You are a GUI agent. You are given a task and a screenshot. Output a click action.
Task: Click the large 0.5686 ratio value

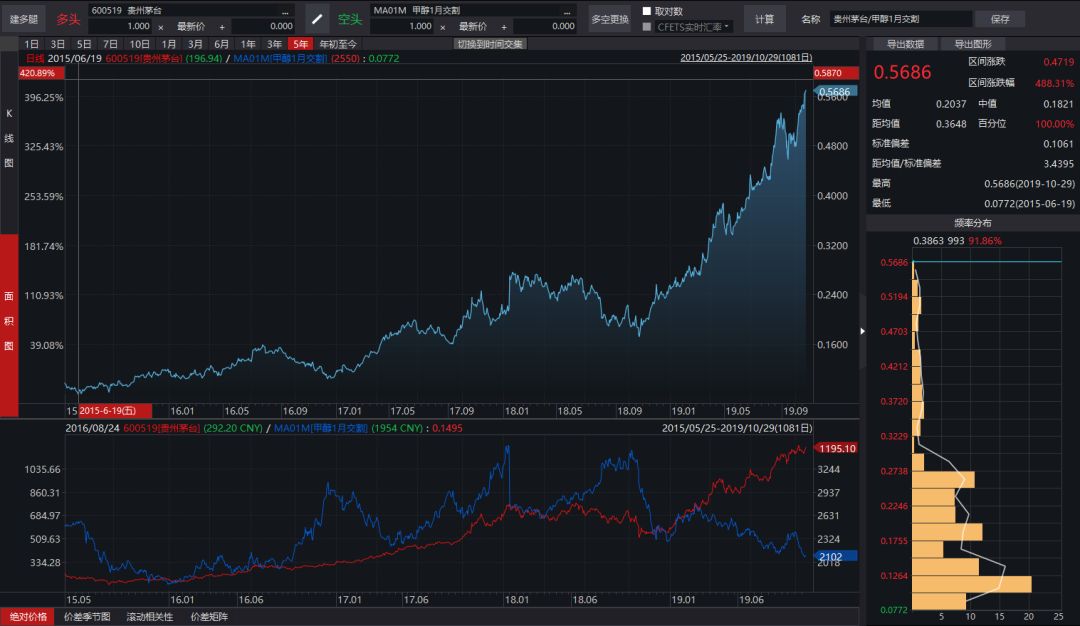[x=902, y=72]
